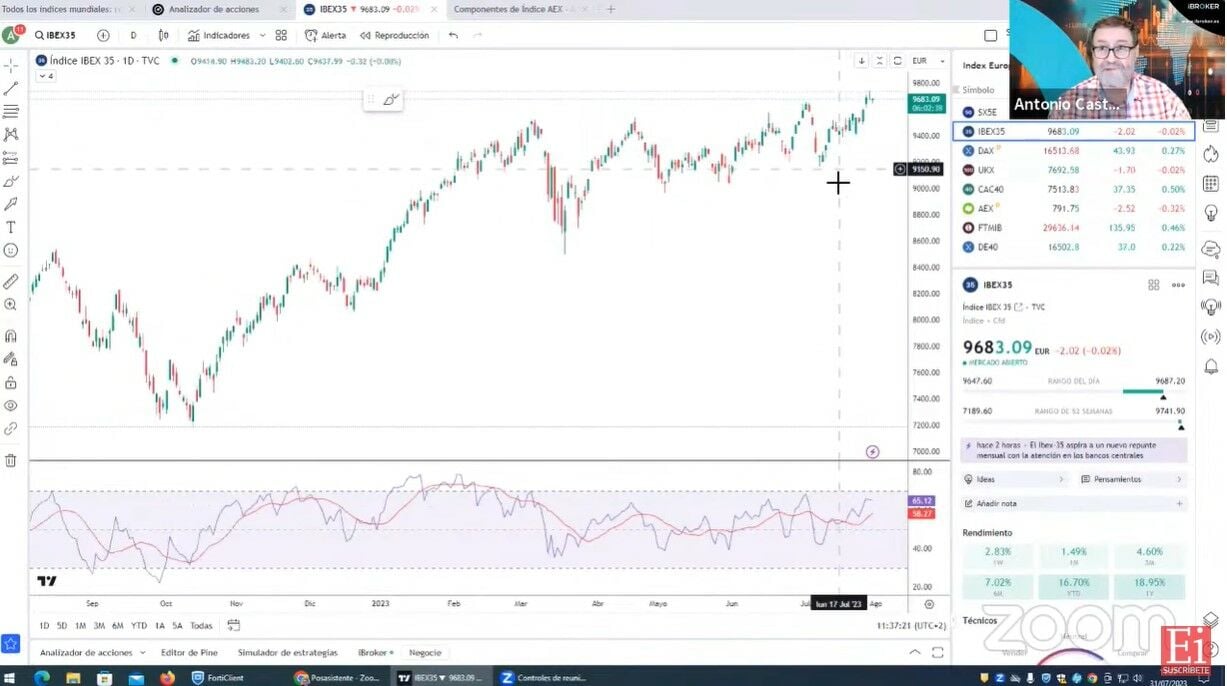Open the favorites star icon at bottom left
Image resolution: width=1227 pixels, height=686 pixels.
point(11,643)
